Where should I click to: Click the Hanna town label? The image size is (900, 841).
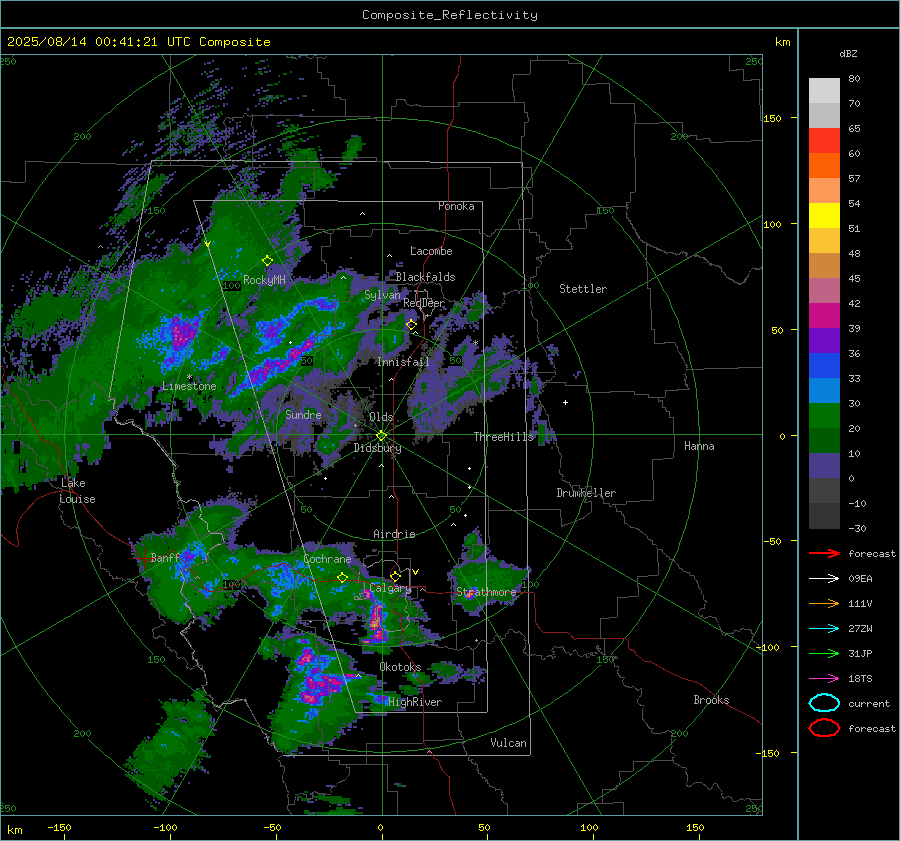(x=699, y=446)
